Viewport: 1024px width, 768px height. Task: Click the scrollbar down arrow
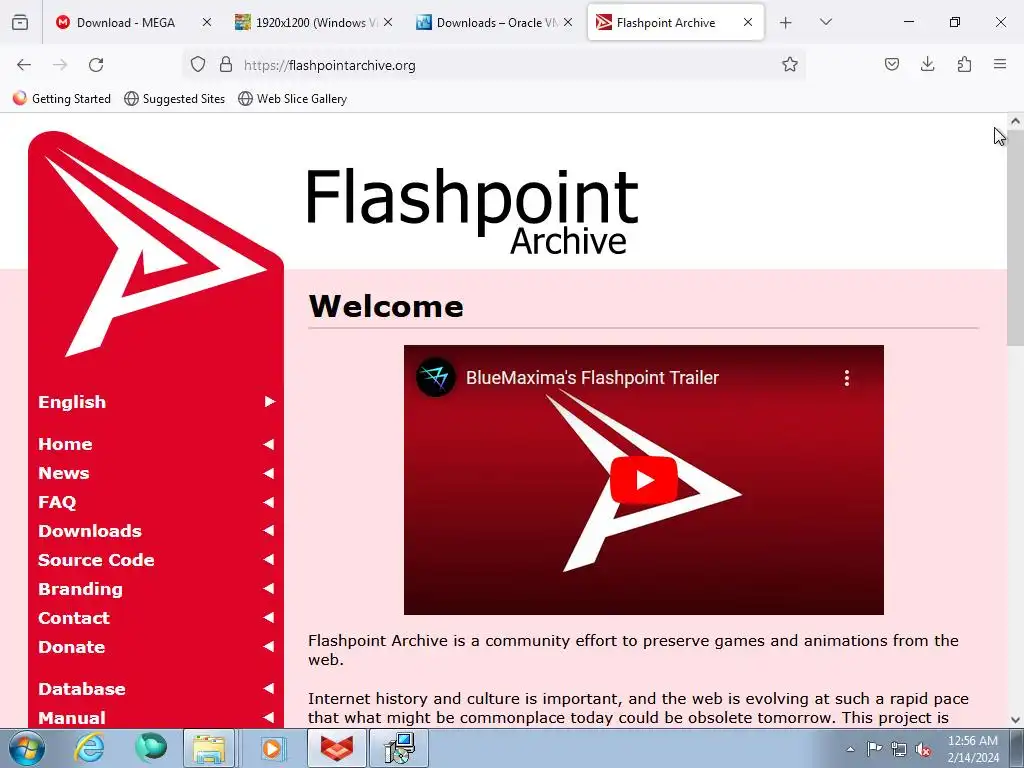(x=1015, y=720)
